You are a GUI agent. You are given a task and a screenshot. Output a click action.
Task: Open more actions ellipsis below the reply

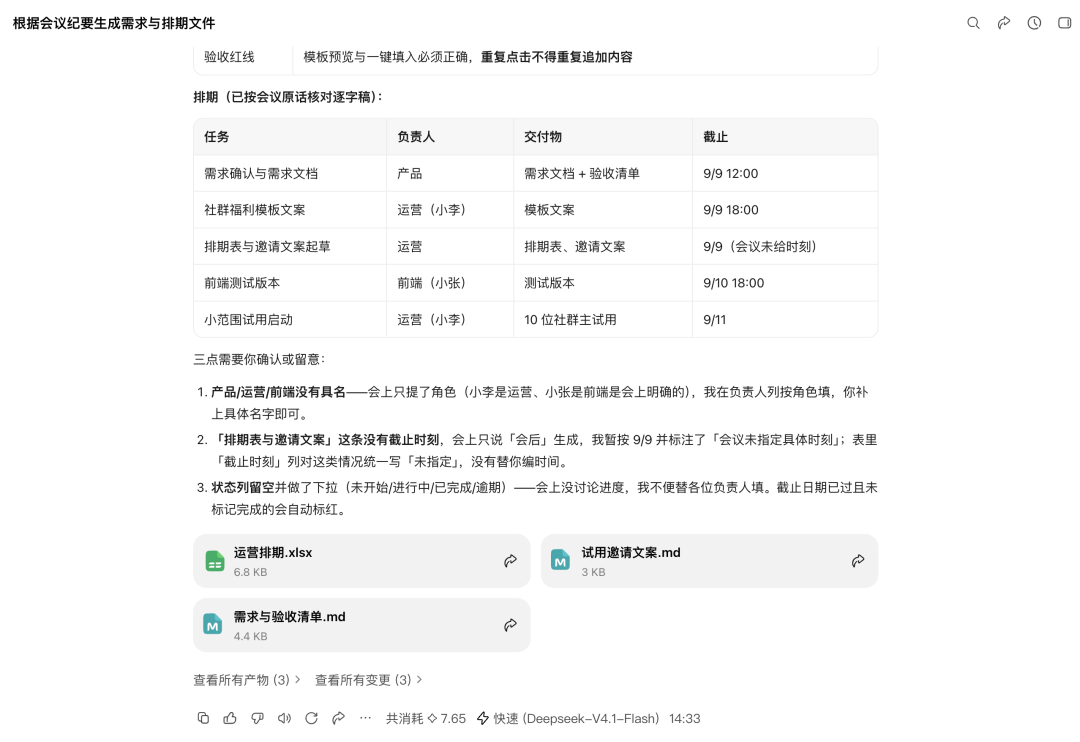point(365,718)
